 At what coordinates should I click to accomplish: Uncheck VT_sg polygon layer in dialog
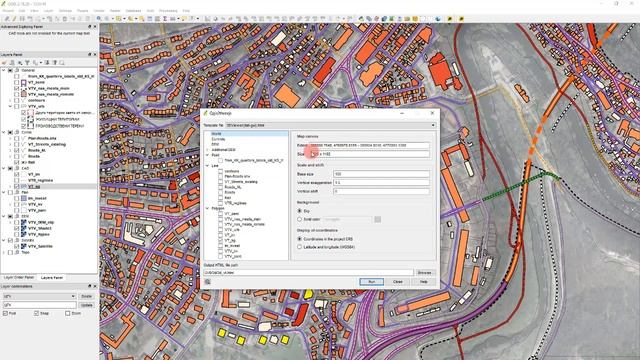220,240
